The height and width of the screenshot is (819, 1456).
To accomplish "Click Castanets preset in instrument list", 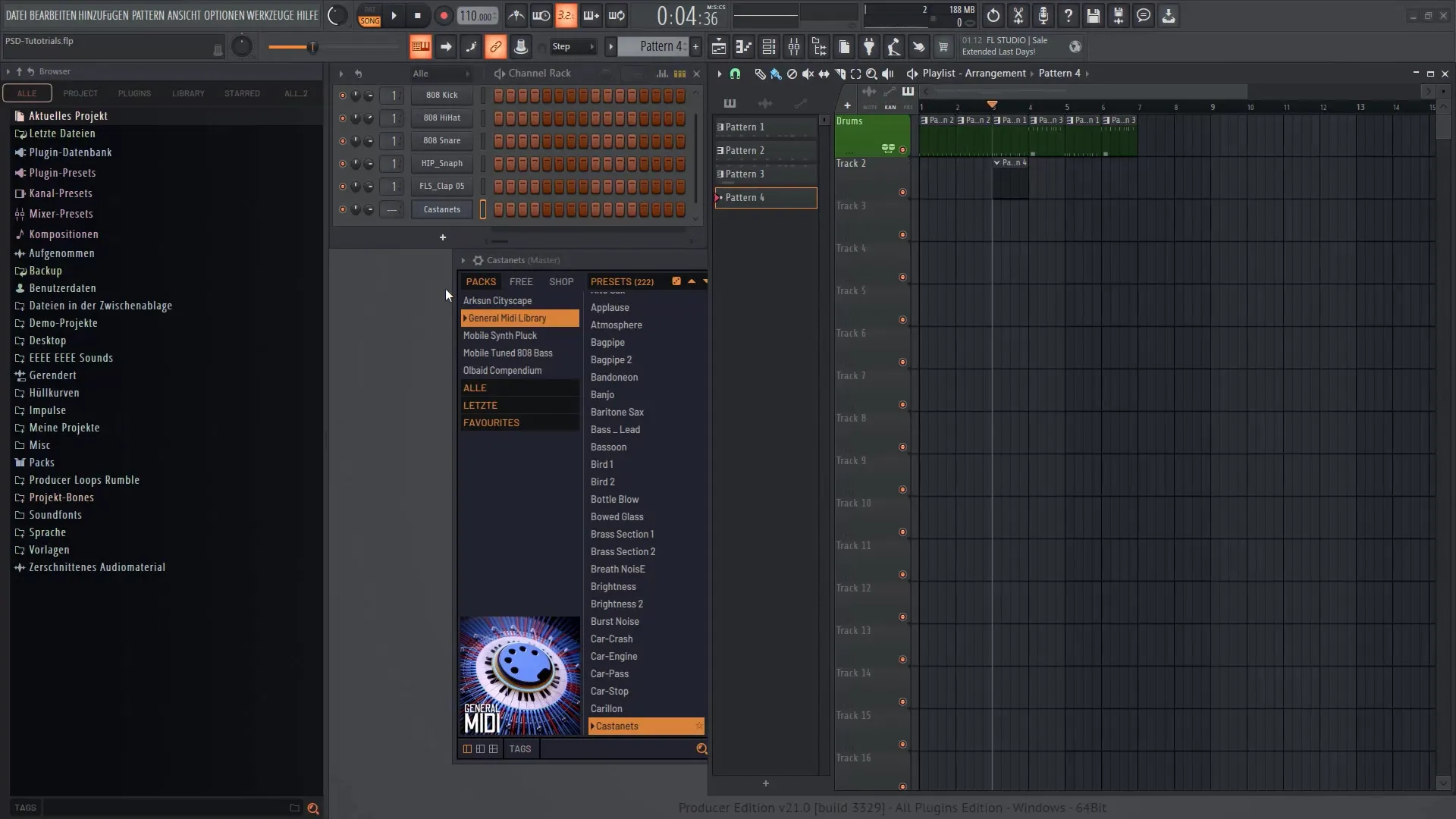I will tap(617, 726).
